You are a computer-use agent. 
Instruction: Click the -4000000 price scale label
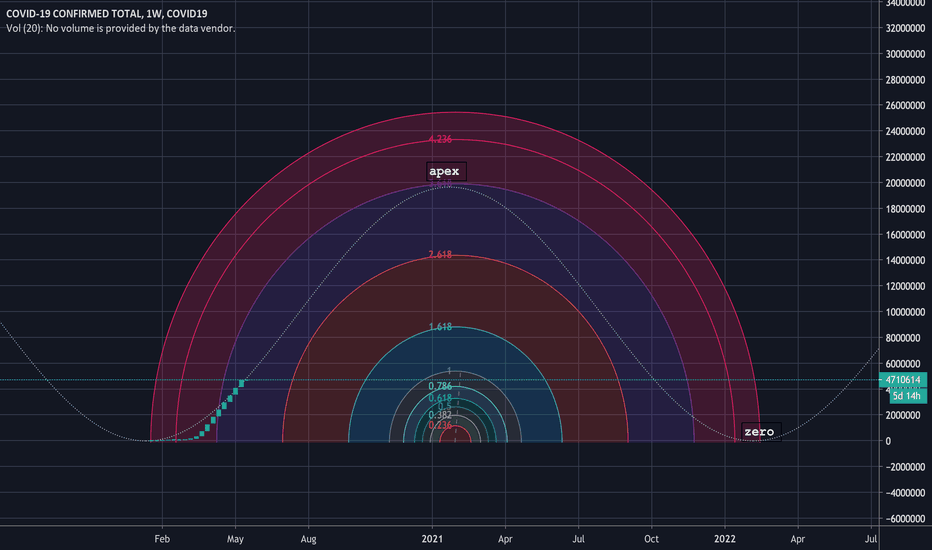coord(905,493)
